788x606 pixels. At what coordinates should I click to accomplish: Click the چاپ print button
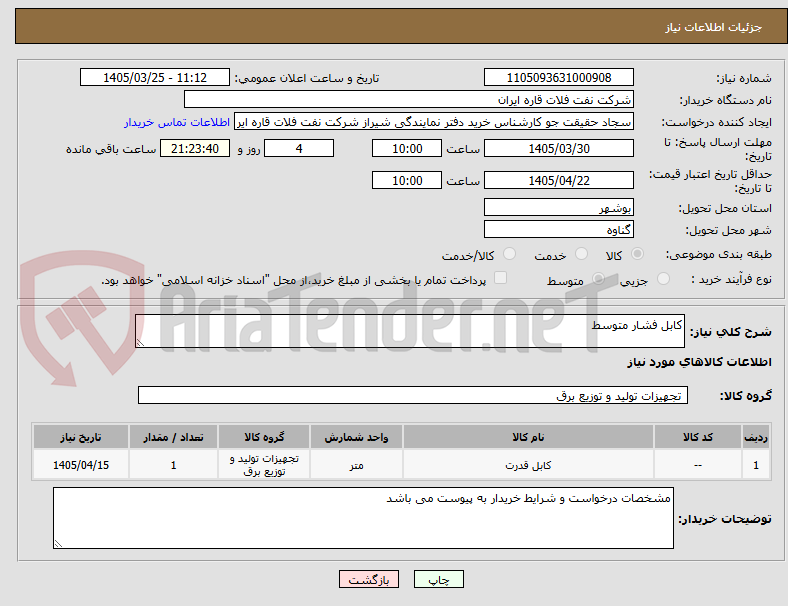(439, 579)
